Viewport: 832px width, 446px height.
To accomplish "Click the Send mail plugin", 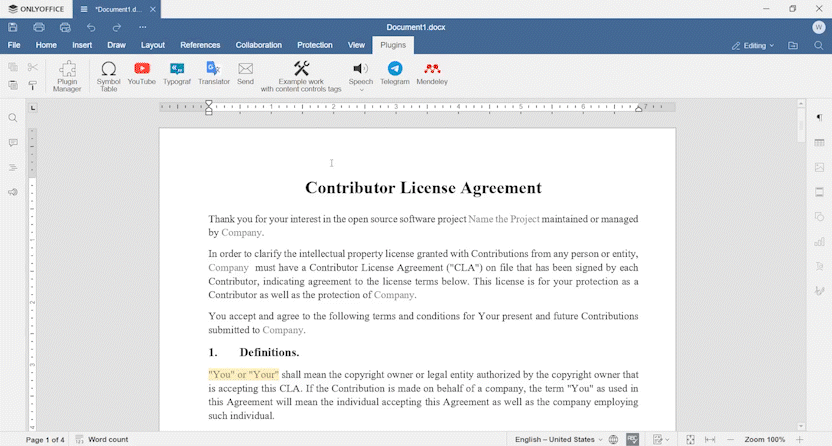I will pos(245,75).
